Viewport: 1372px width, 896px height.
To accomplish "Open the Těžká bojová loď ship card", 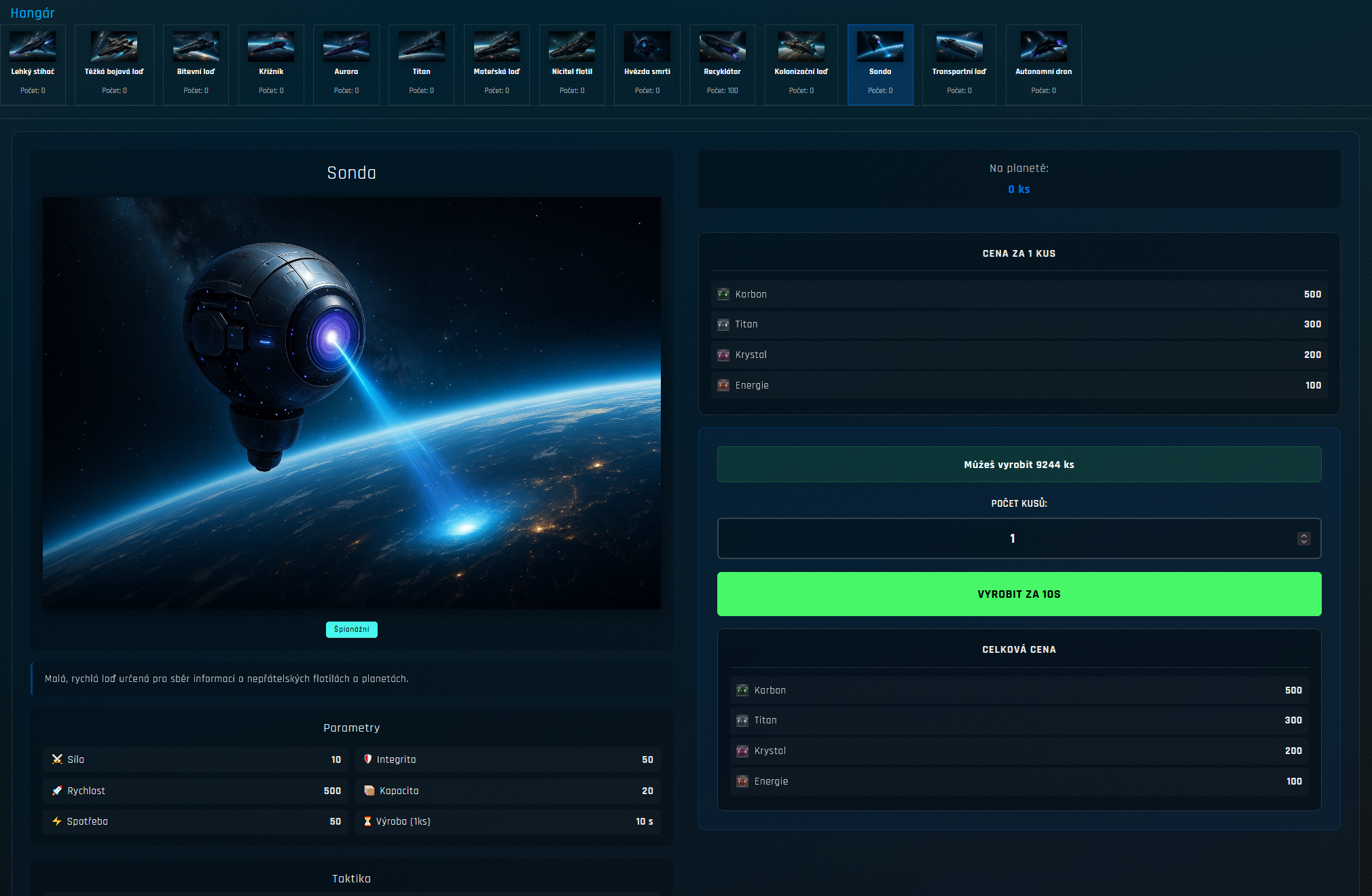I will (x=114, y=47).
